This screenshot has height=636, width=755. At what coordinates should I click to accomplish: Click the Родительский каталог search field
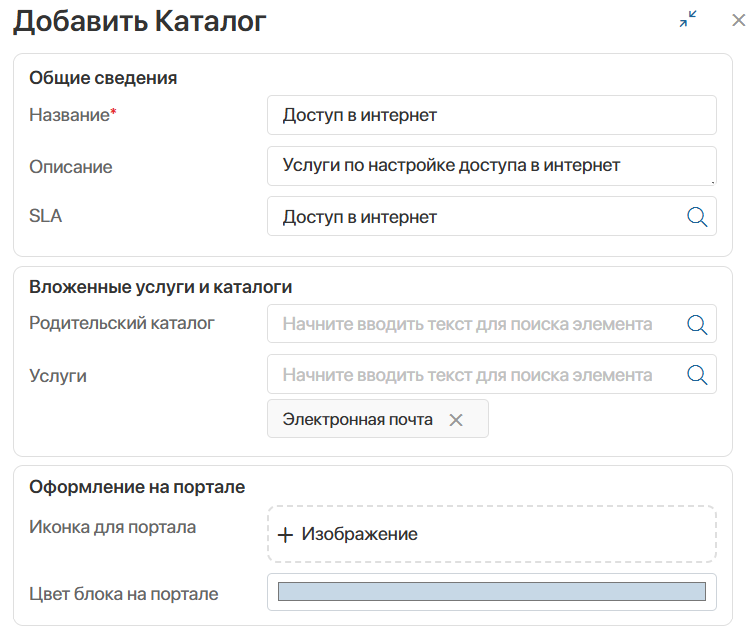[x=492, y=324]
